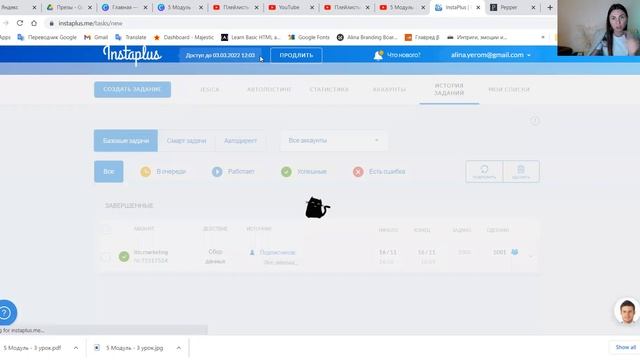Screen dimensions: 640x360
Task: Toggle the checkbox for itis.marketing task row
Action: click(x=106, y=257)
